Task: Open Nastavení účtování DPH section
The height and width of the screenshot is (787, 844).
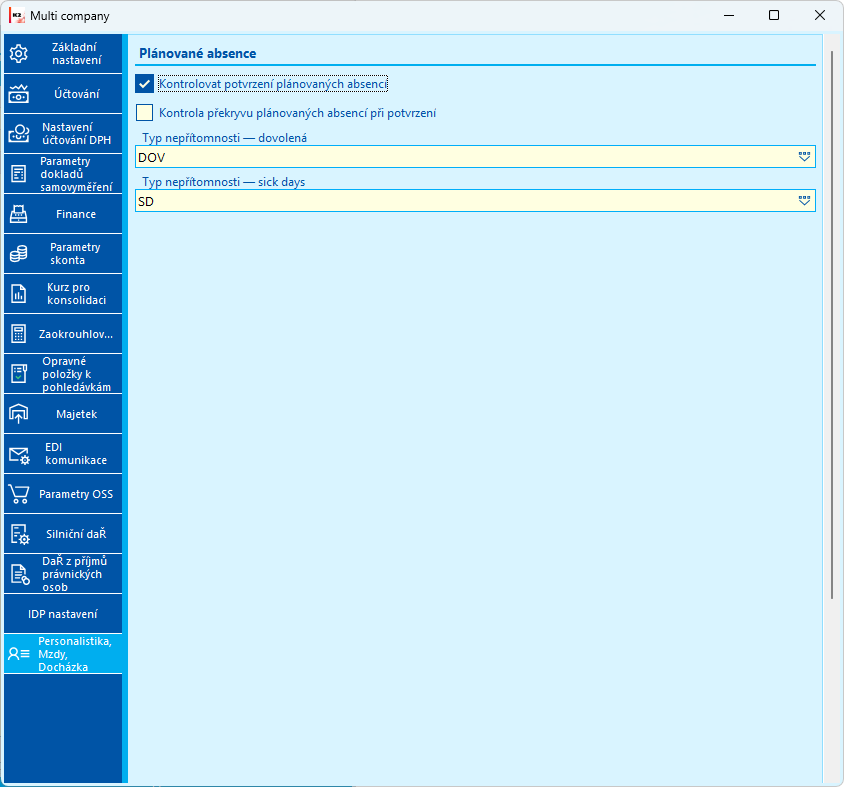Action: click(x=63, y=133)
